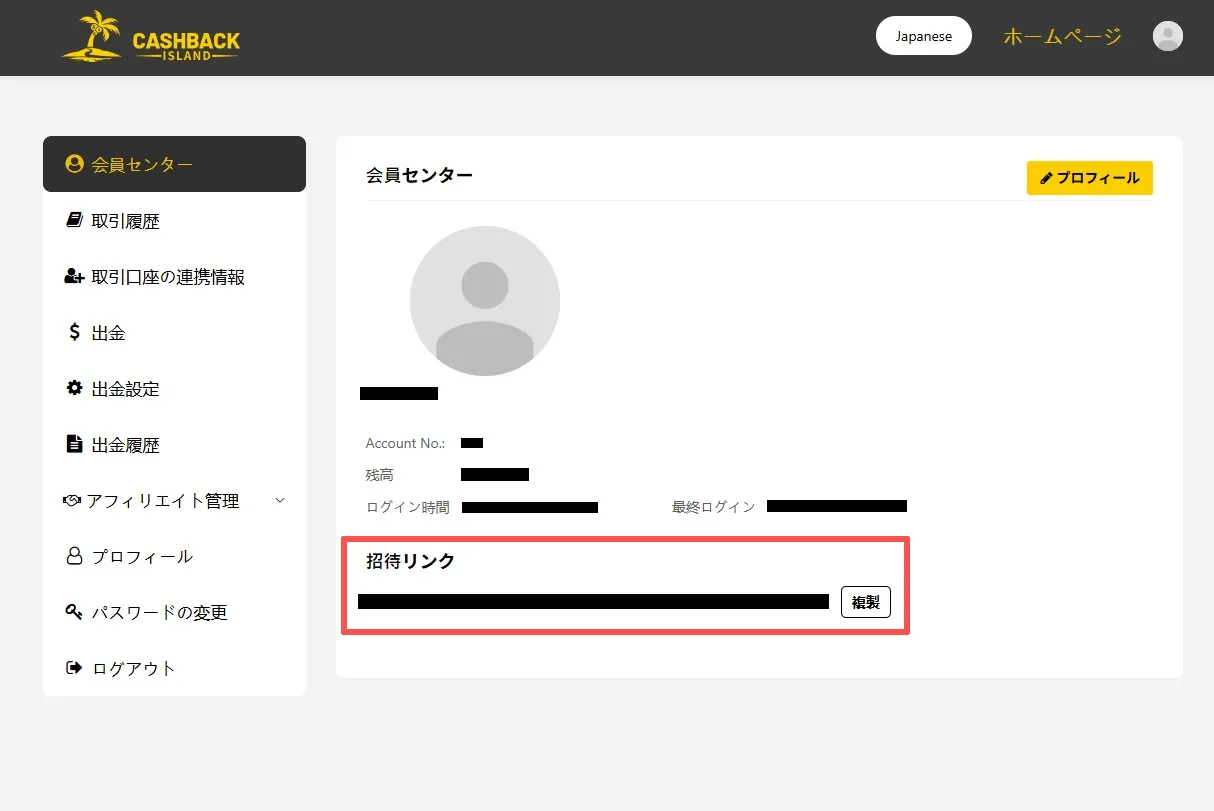Click the gear icon beside 出金設定

click(74, 389)
